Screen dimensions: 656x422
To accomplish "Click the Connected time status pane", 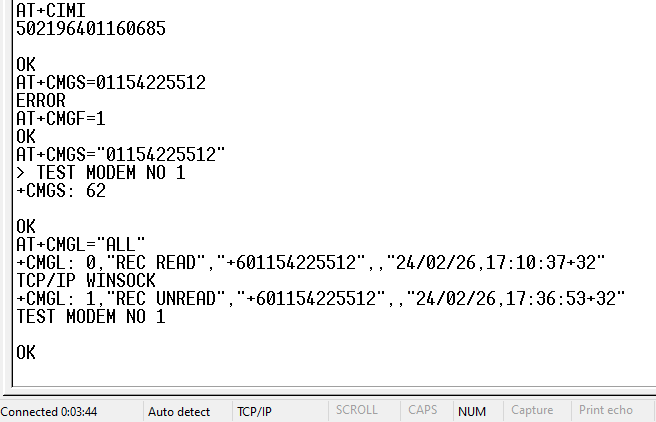I will tap(49, 411).
